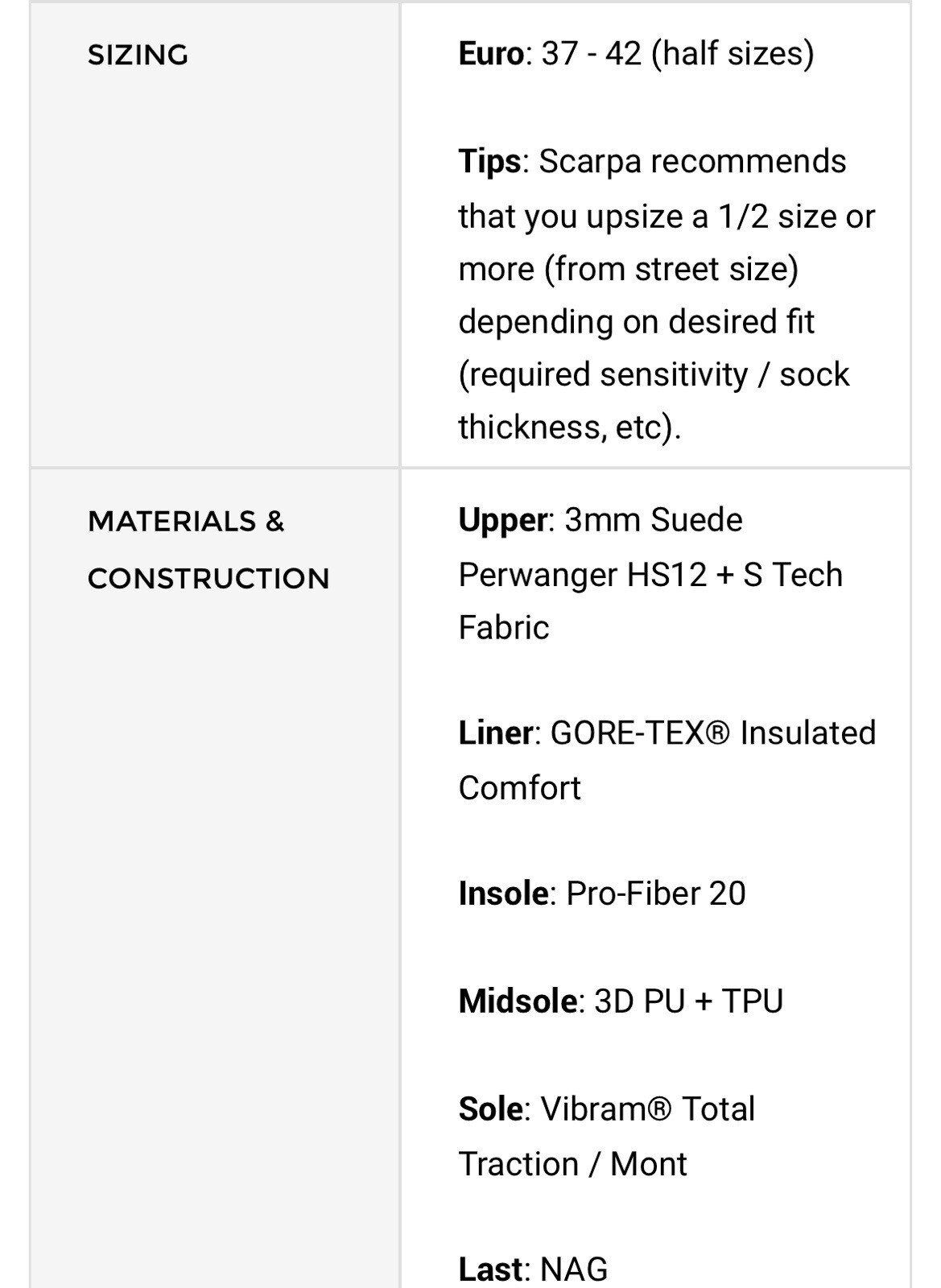Click the NAG last value
Screen dimensions: 941x1288
574,1269
